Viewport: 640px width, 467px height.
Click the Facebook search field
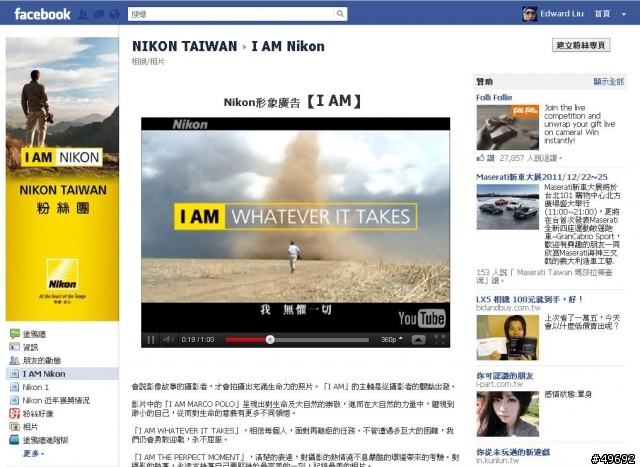click(x=231, y=14)
